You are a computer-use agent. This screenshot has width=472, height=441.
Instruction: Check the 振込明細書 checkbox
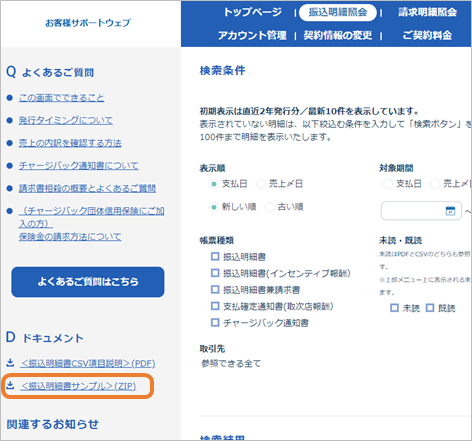click(215, 256)
